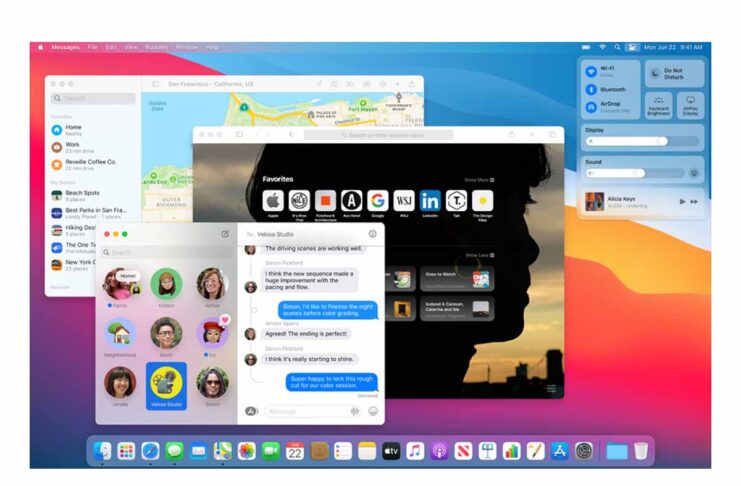Open Photos app in the Dock

[247, 451]
